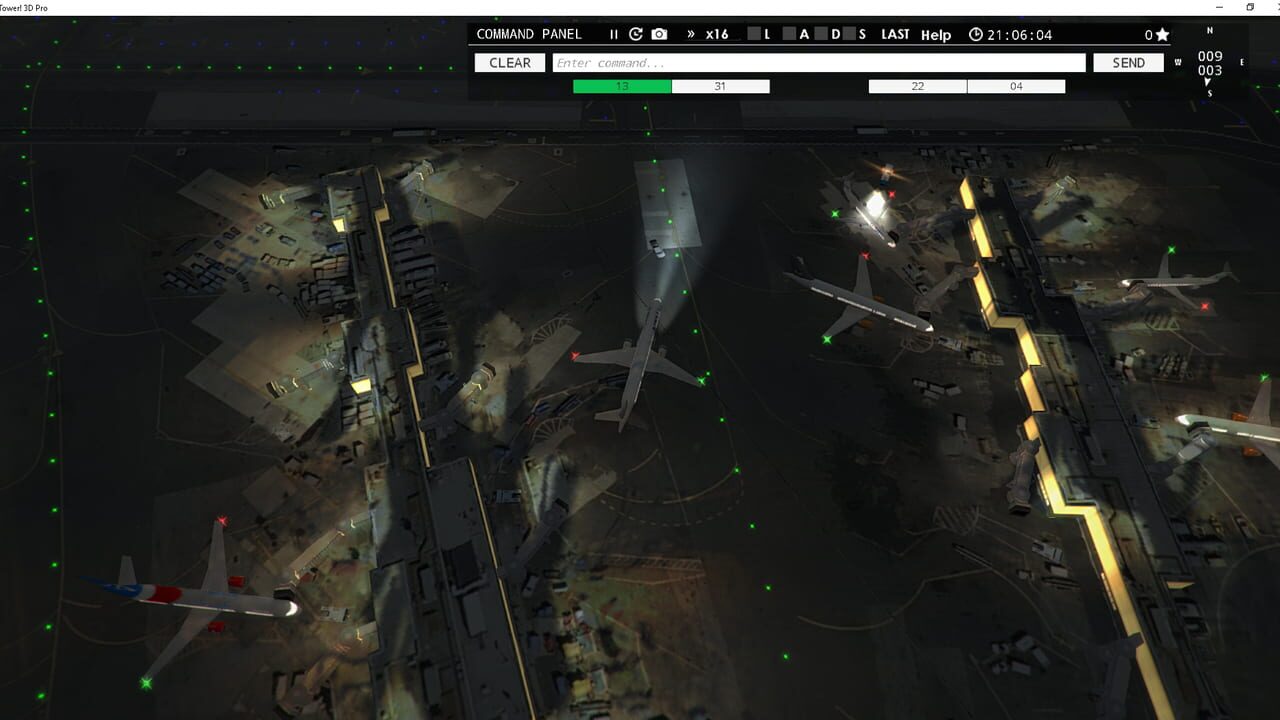The image size is (1280, 720).
Task: Click the compass wind indicator 009 003
Action: pos(1210,63)
